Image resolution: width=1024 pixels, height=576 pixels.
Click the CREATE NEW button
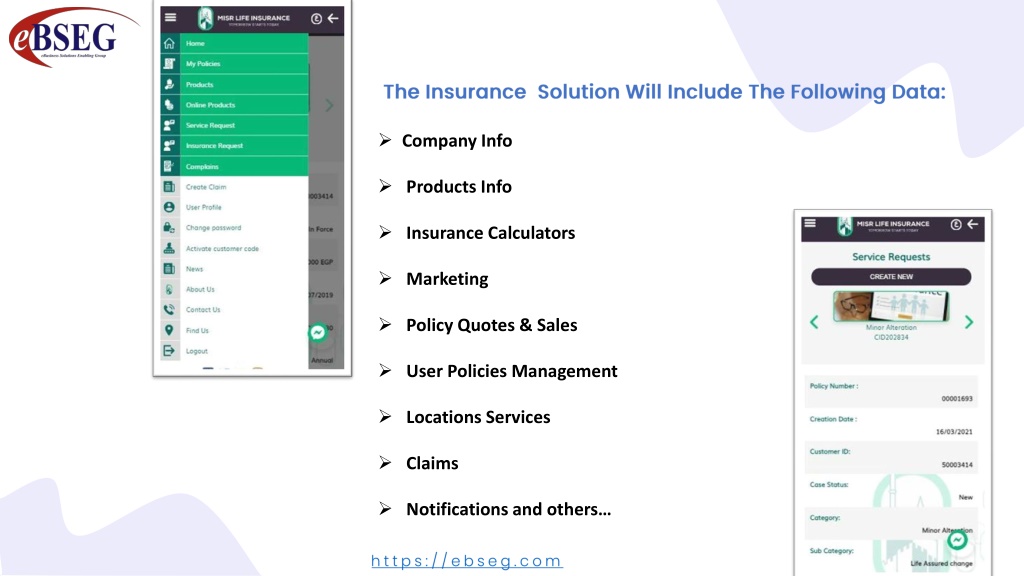[x=891, y=277]
